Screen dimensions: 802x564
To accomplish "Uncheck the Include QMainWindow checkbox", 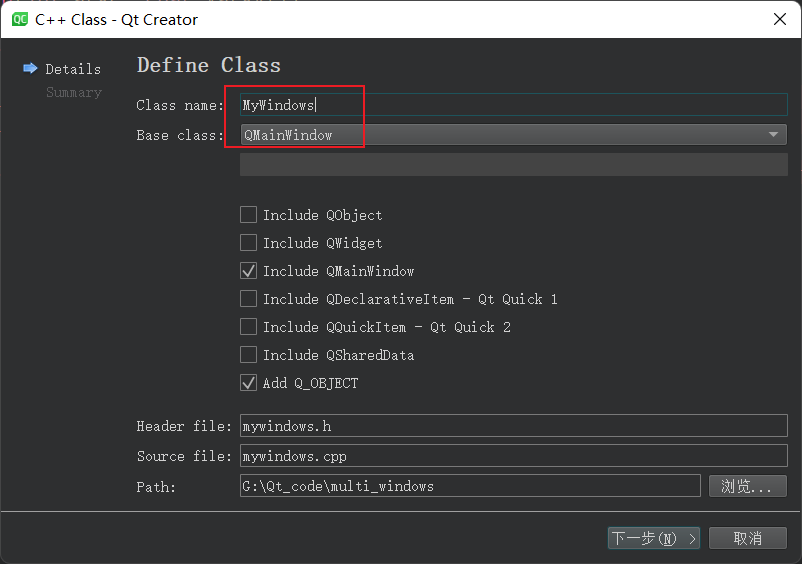I will click(x=249, y=270).
